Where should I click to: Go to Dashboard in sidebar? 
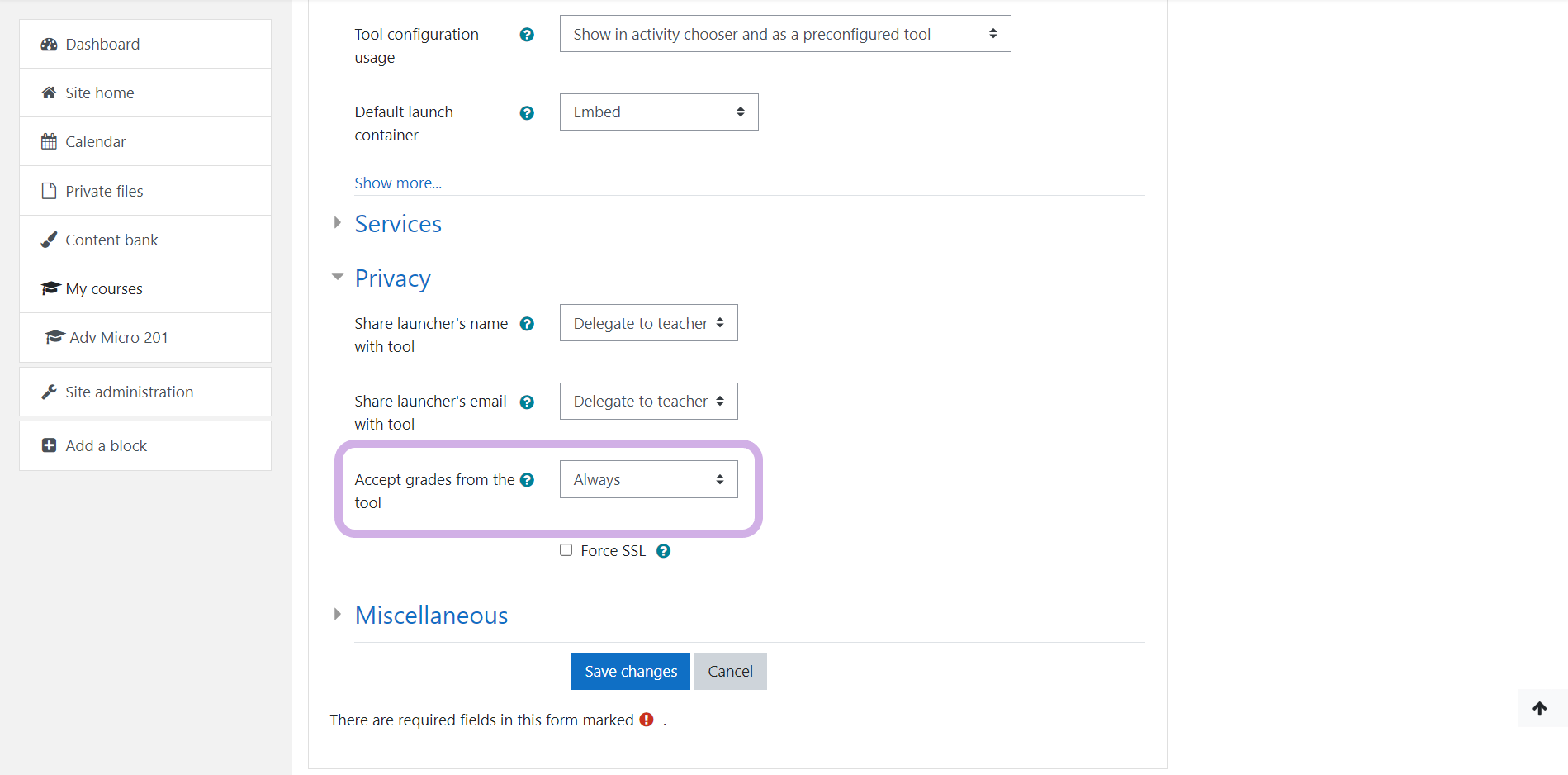point(102,44)
